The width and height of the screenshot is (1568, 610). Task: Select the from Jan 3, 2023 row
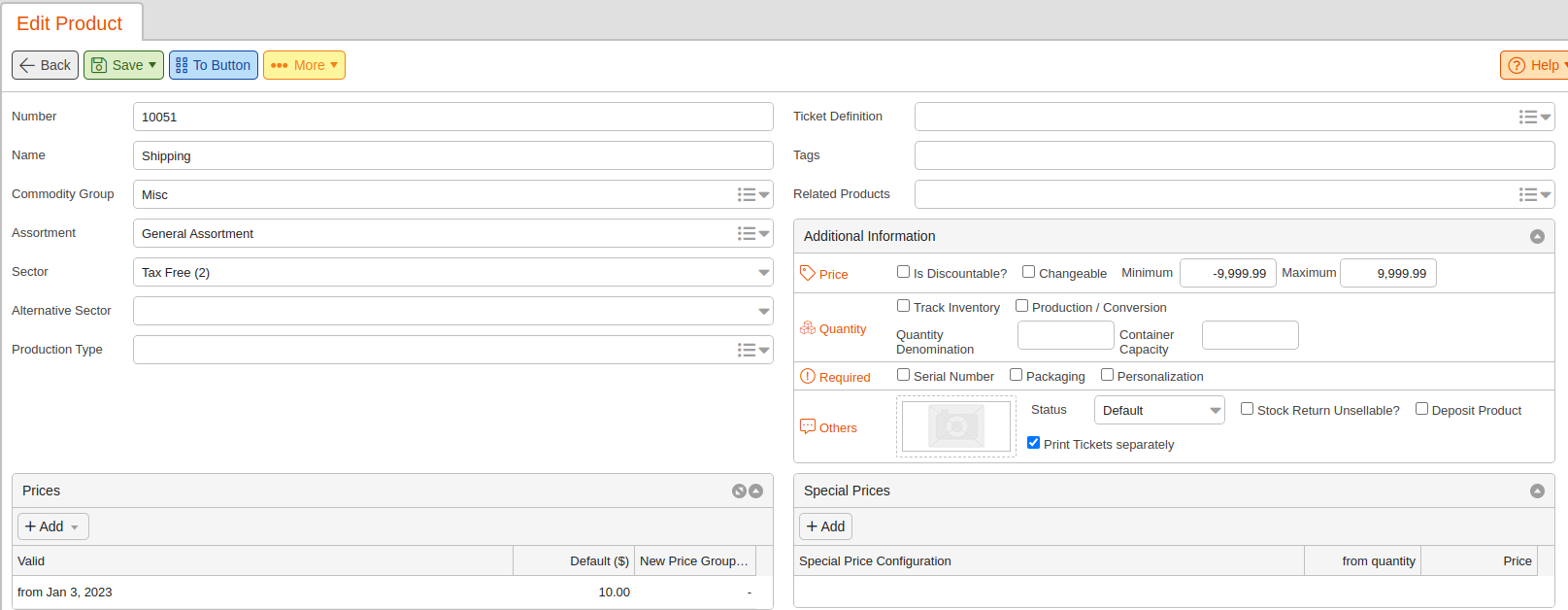(x=385, y=592)
